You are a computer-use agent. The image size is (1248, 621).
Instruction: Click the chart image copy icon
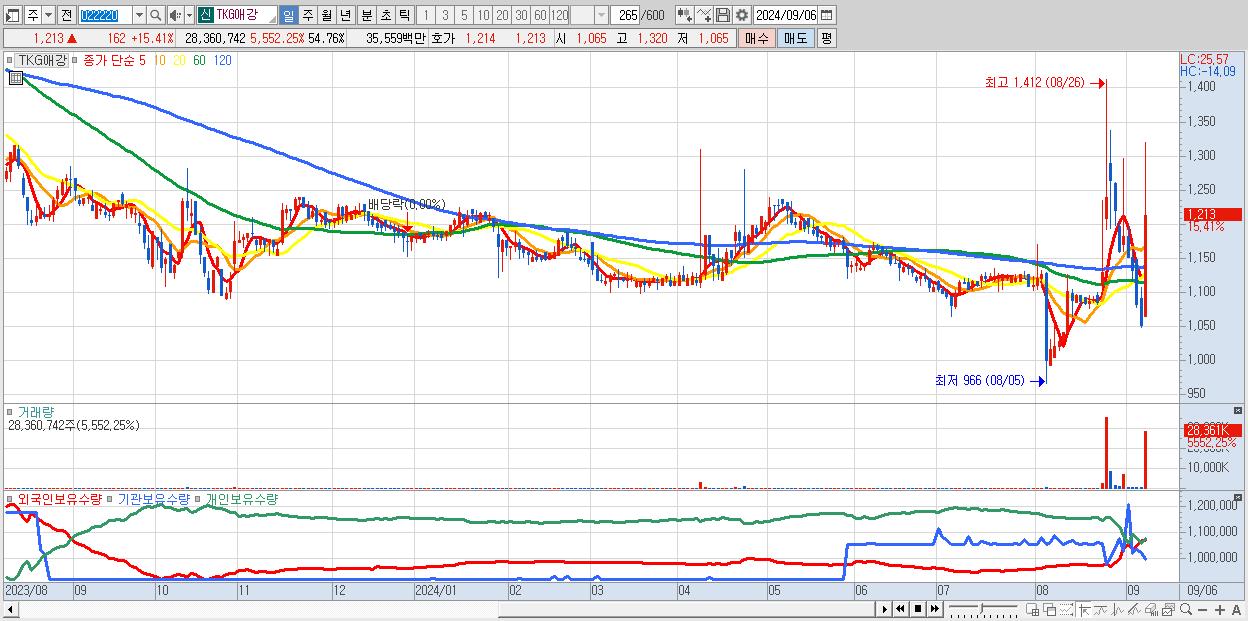click(x=1168, y=610)
